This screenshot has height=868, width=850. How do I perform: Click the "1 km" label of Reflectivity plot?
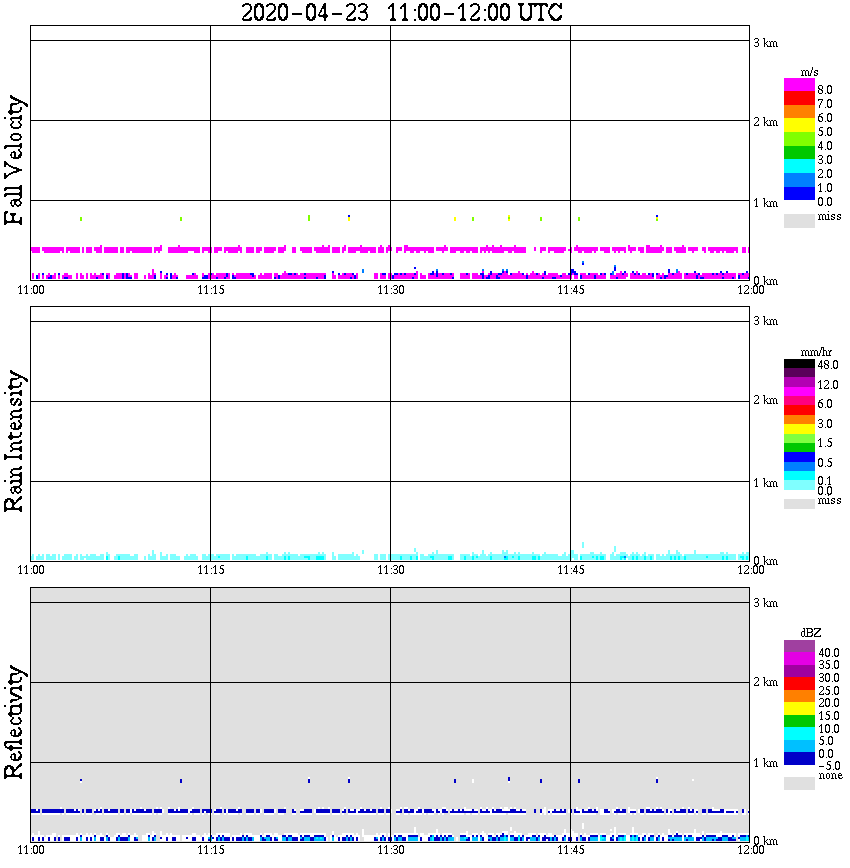[766, 763]
